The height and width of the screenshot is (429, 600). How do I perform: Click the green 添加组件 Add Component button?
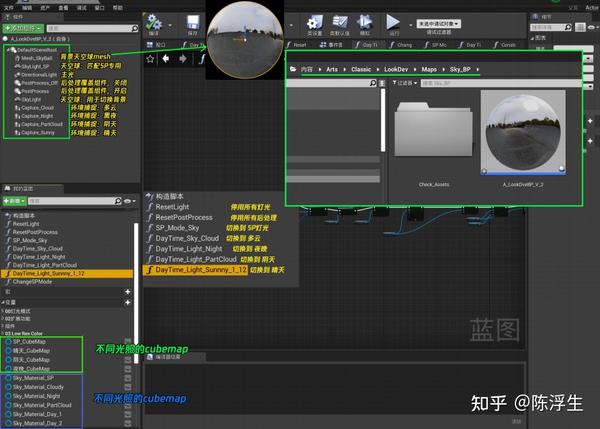(23, 28)
